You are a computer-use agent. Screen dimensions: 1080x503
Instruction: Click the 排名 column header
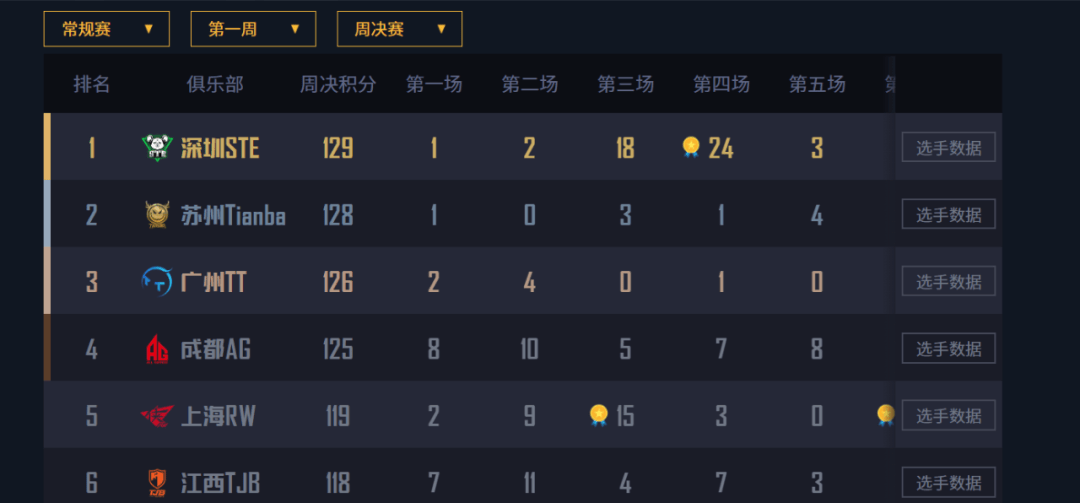click(x=92, y=85)
